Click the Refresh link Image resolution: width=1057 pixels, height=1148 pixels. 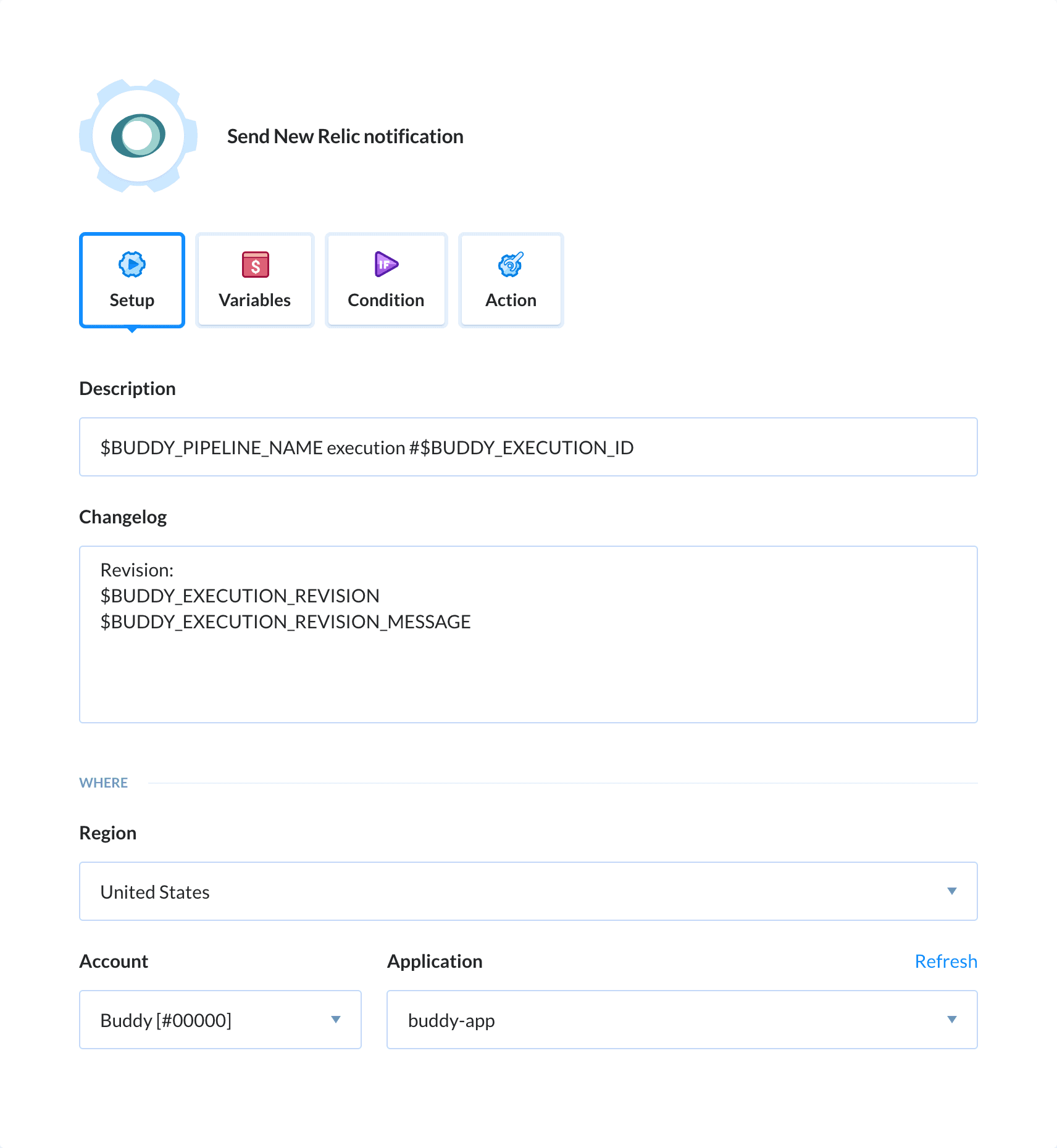946,960
